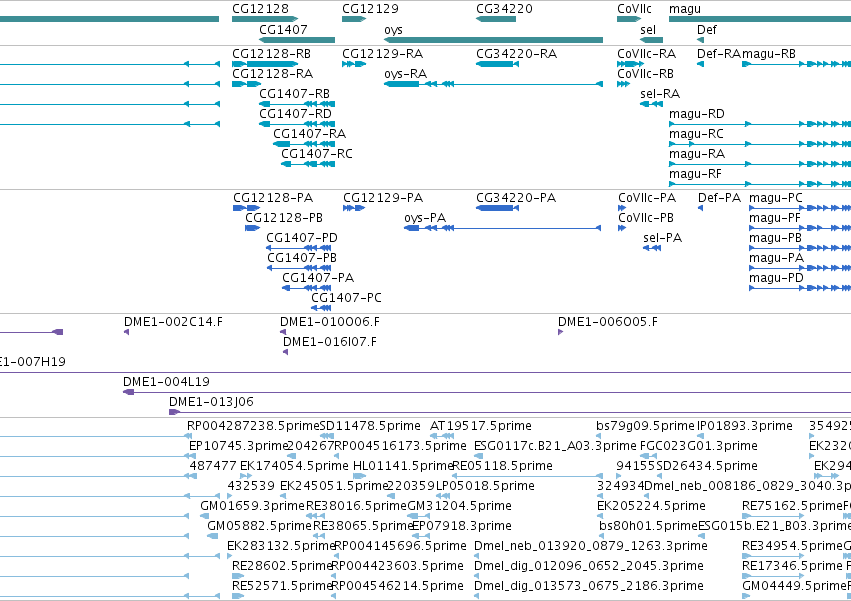
Task: Click CG1407-RB transcript label
Action: [294, 94]
